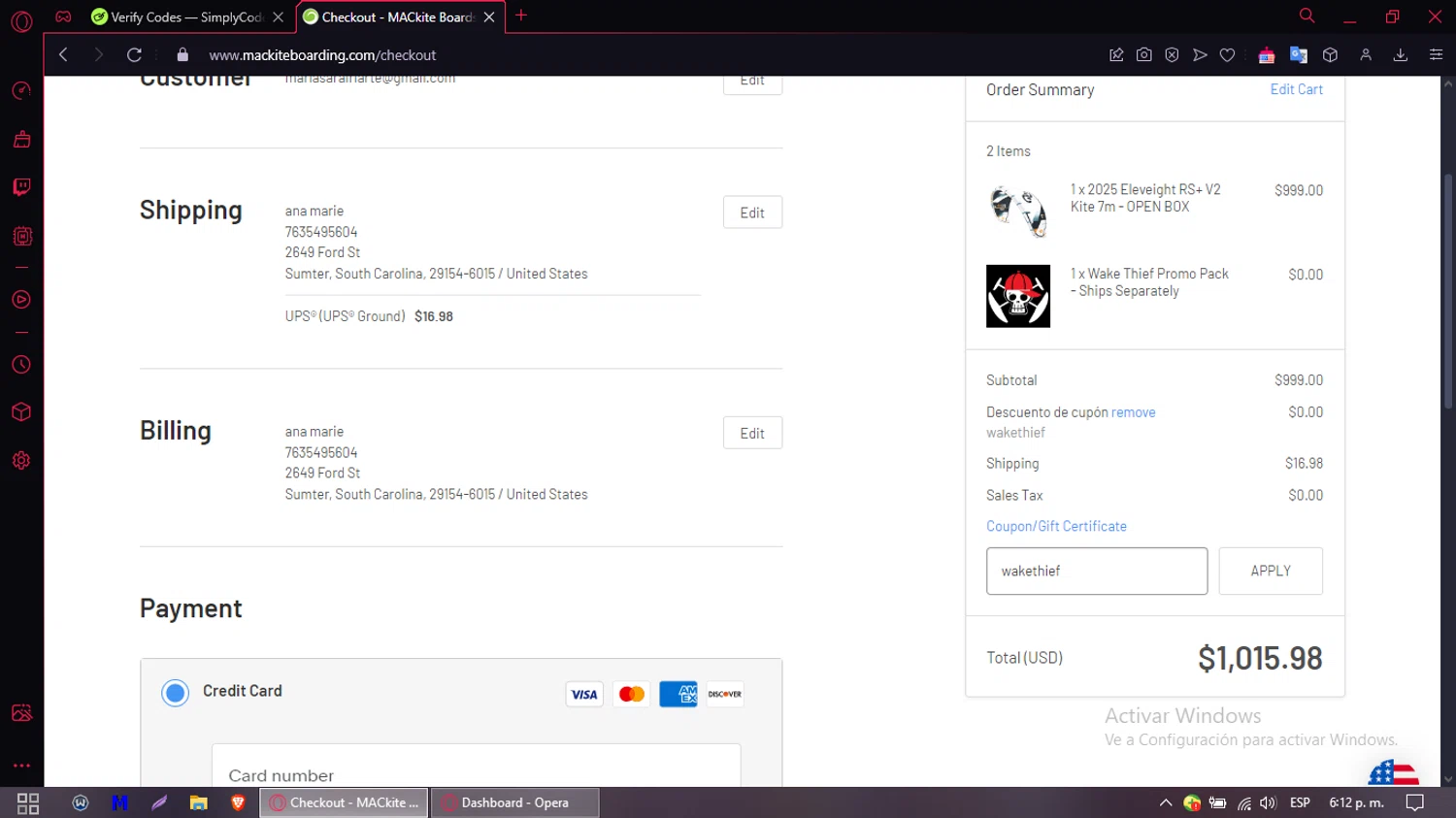Open Twitch panel in the sidebar
The image size is (1456, 818).
pyautogui.click(x=21, y=187)
